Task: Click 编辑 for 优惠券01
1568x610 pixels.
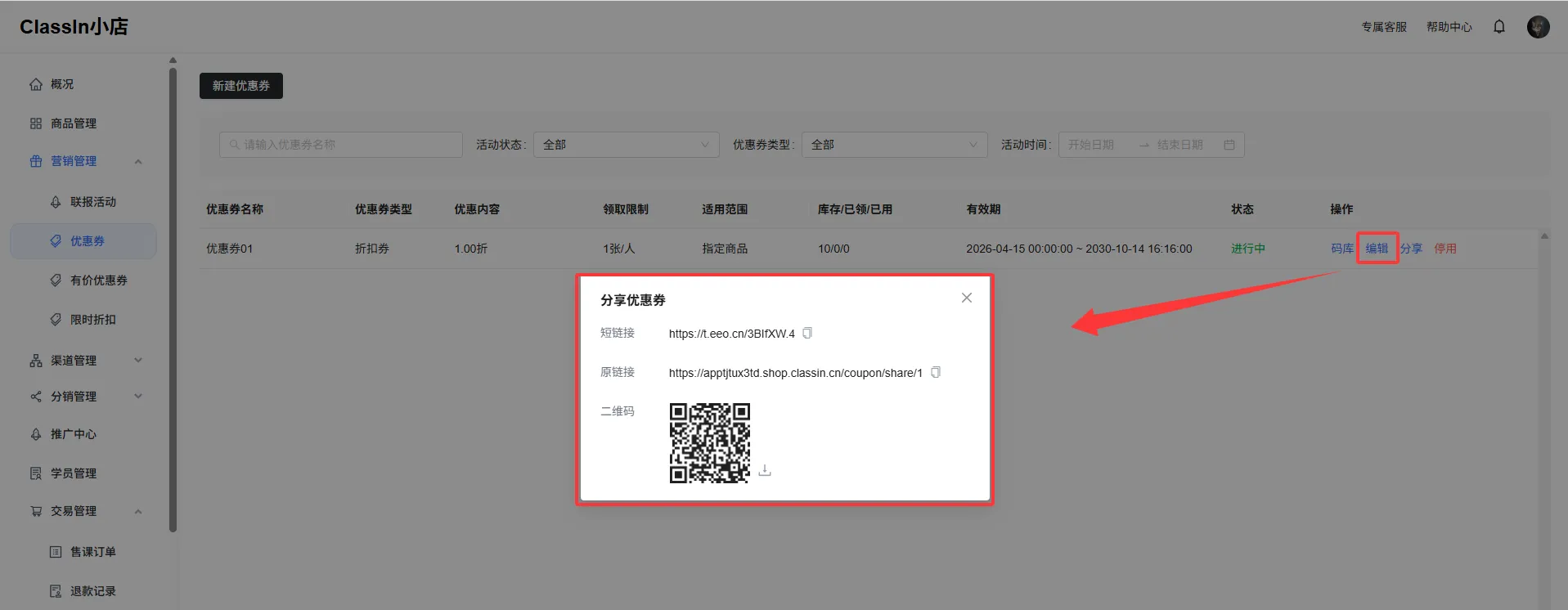Action: pos(1377,249)
